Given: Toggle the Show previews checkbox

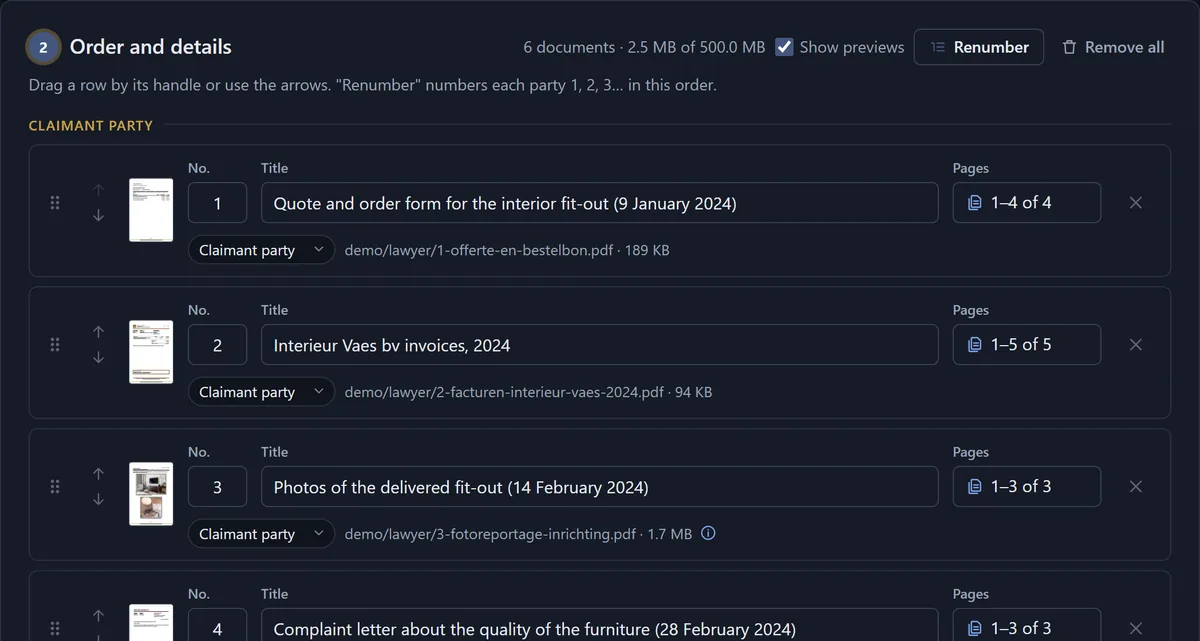Looking at the screenshot, I should pos(784,47).
